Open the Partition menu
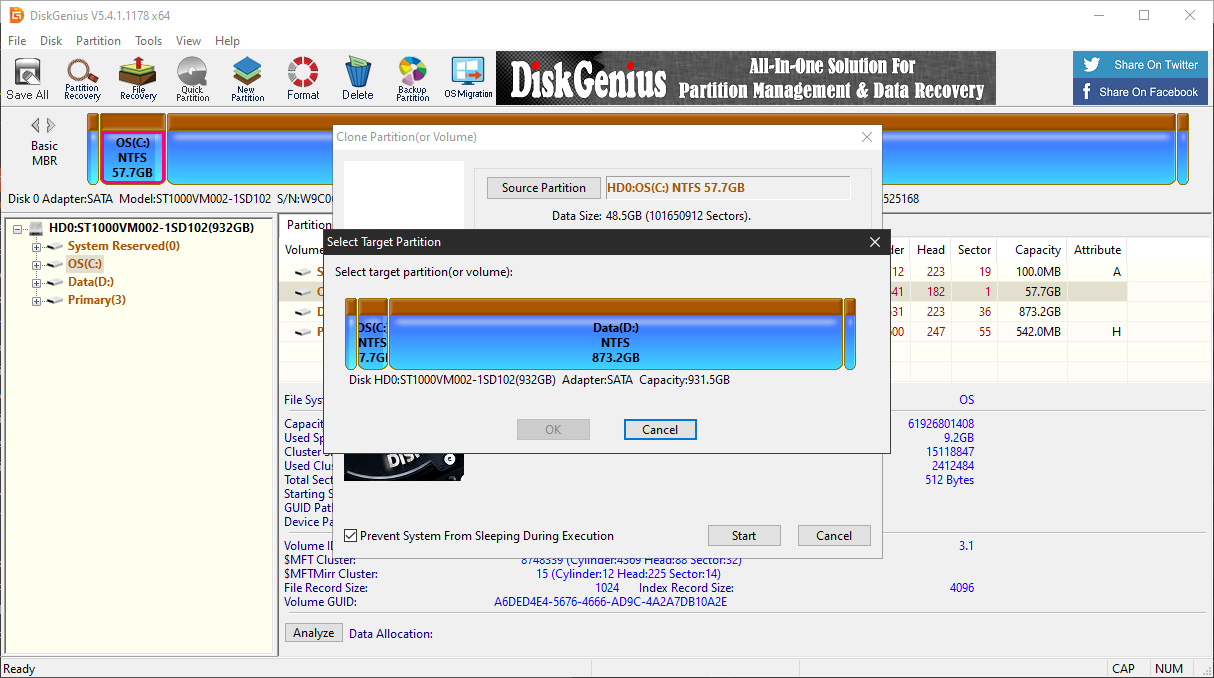Viewport: 1214px width, 678px height. [98, 41]
